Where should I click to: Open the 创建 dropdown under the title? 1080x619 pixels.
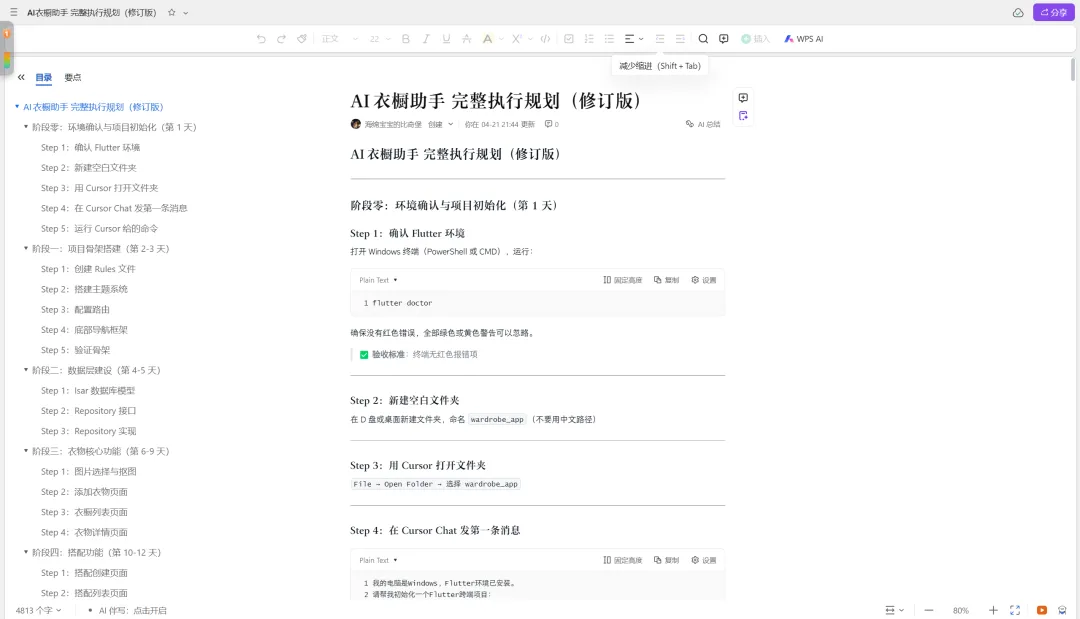click(x=441, y=125)
